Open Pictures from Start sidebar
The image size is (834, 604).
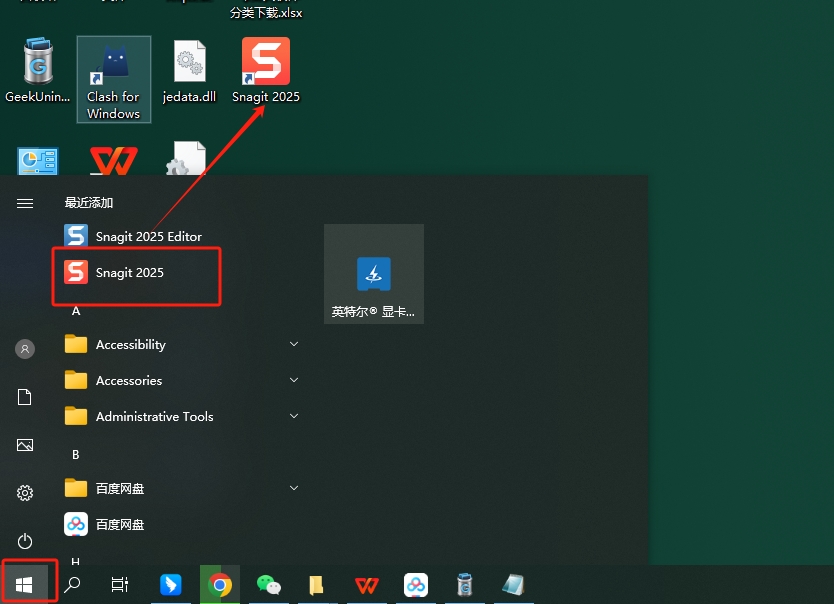tap(25, 445)
